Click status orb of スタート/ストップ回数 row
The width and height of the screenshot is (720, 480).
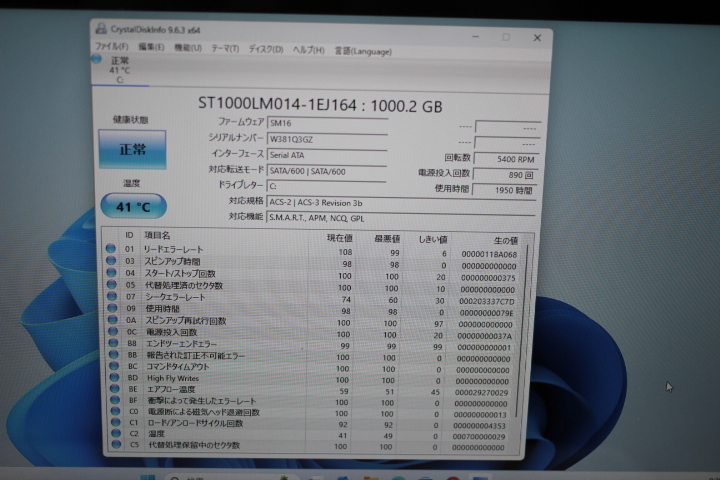111,272
